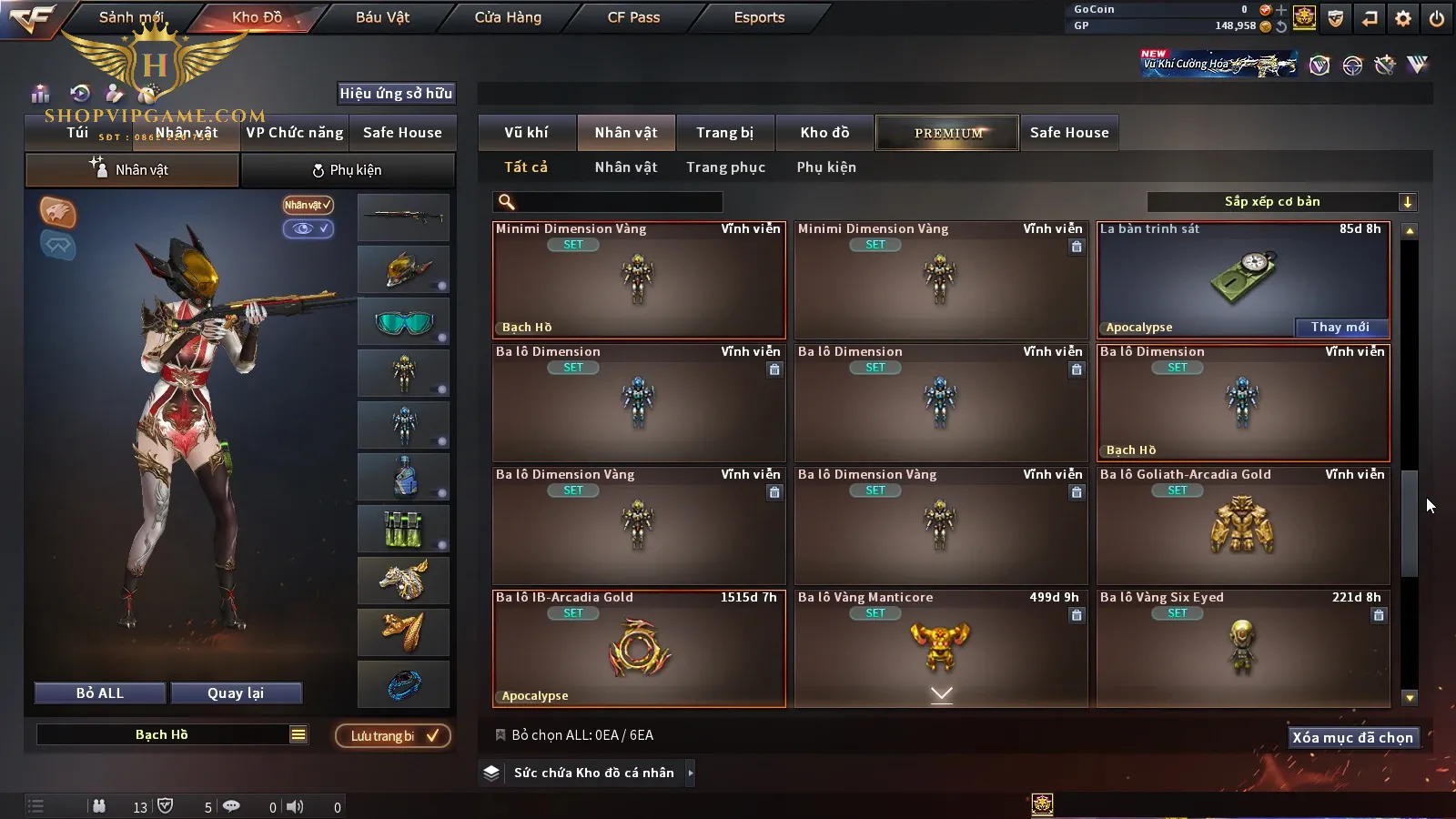
Task: Open the Bạch Hổ loadout list menu
Action: point(298,734)
